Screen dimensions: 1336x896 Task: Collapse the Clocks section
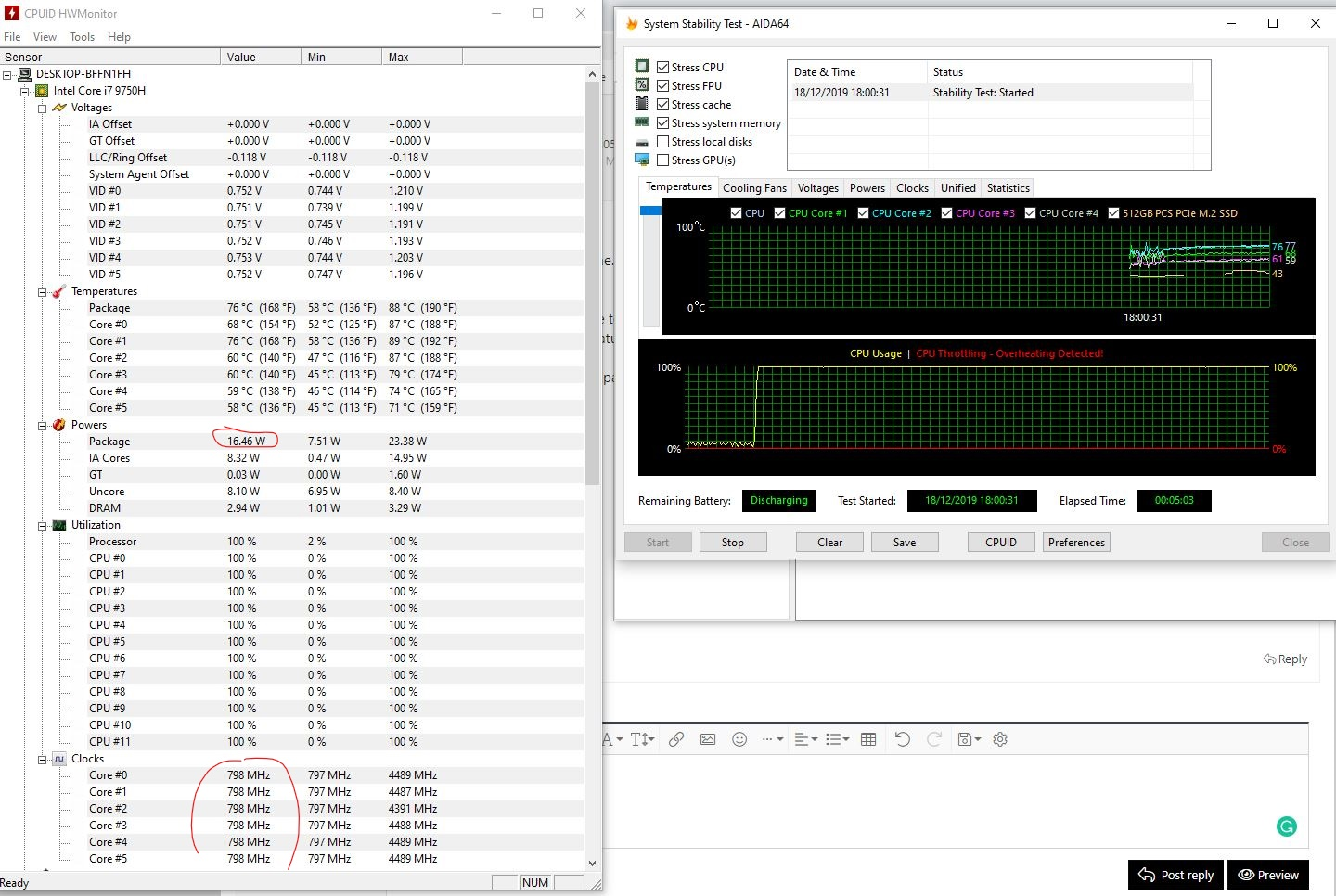pos(42,759)
